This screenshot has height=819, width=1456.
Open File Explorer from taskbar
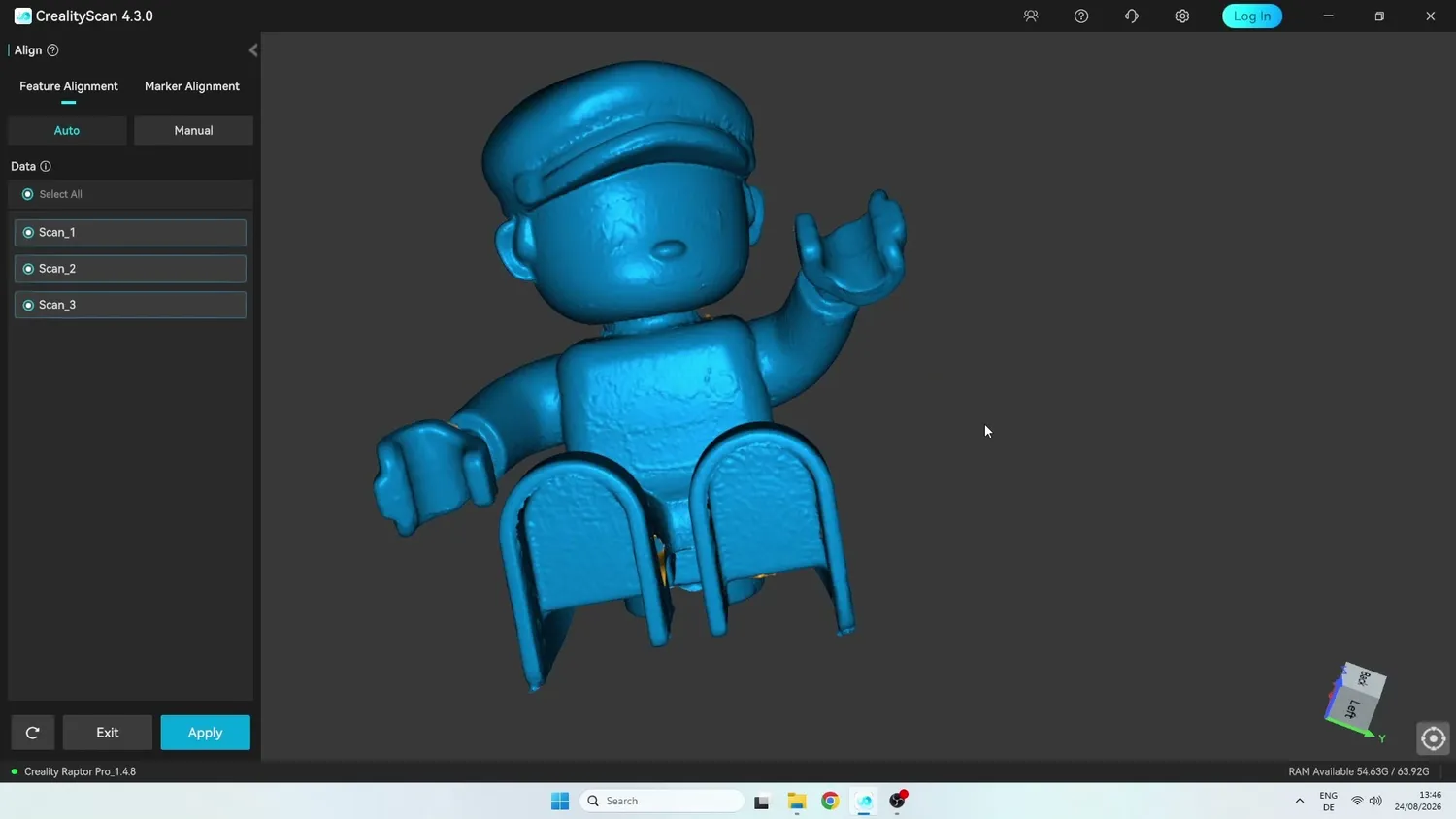797,801
